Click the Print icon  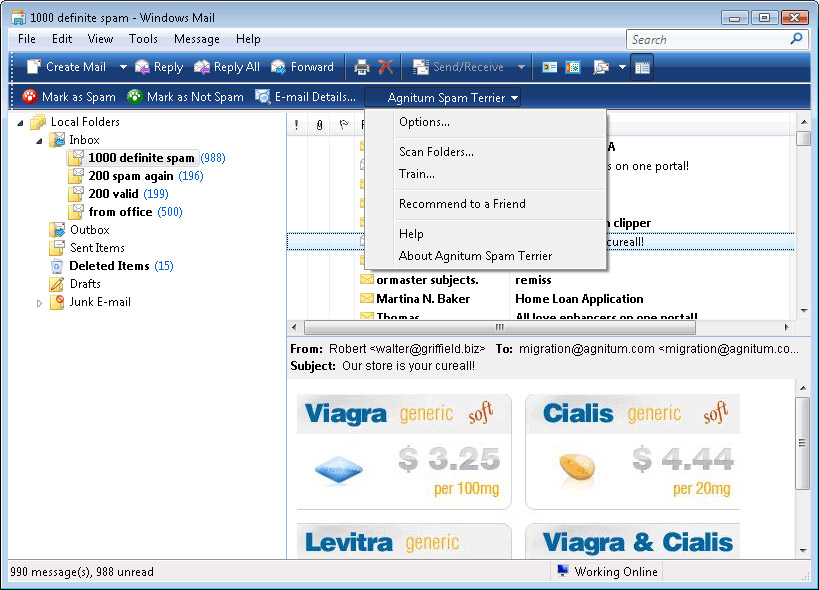(x=361, y=67)
